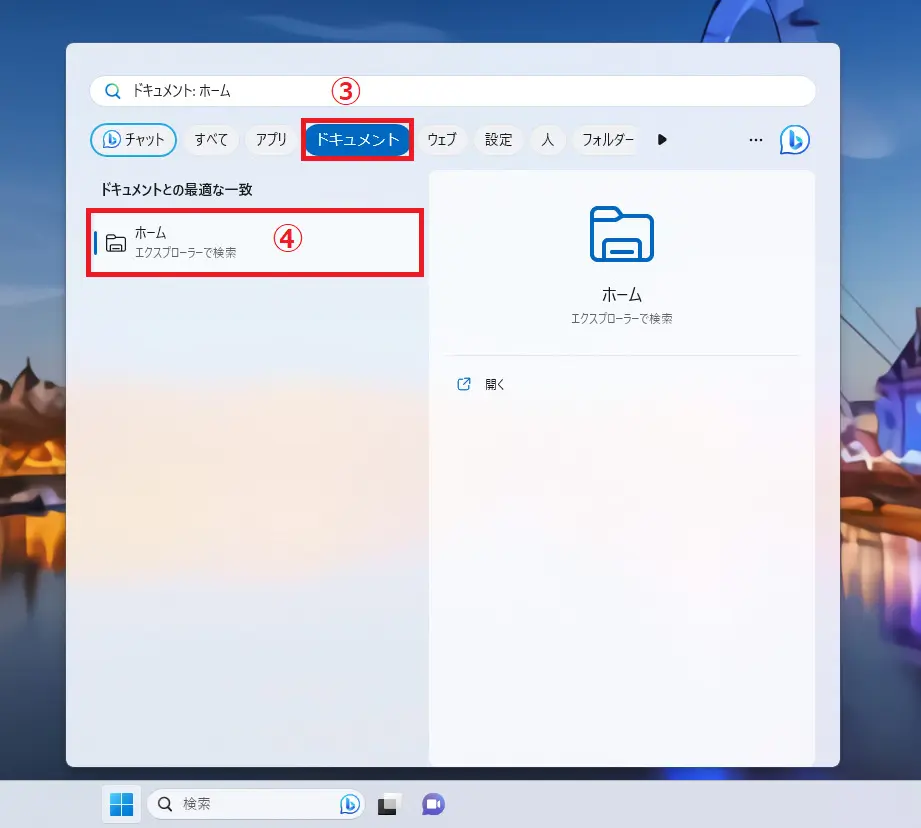Click 開く to open the result

tap(495, 384)
